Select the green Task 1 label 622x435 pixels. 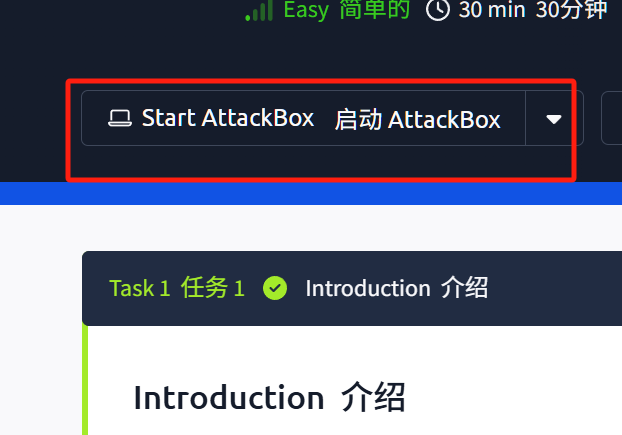[x=140, y=288]
